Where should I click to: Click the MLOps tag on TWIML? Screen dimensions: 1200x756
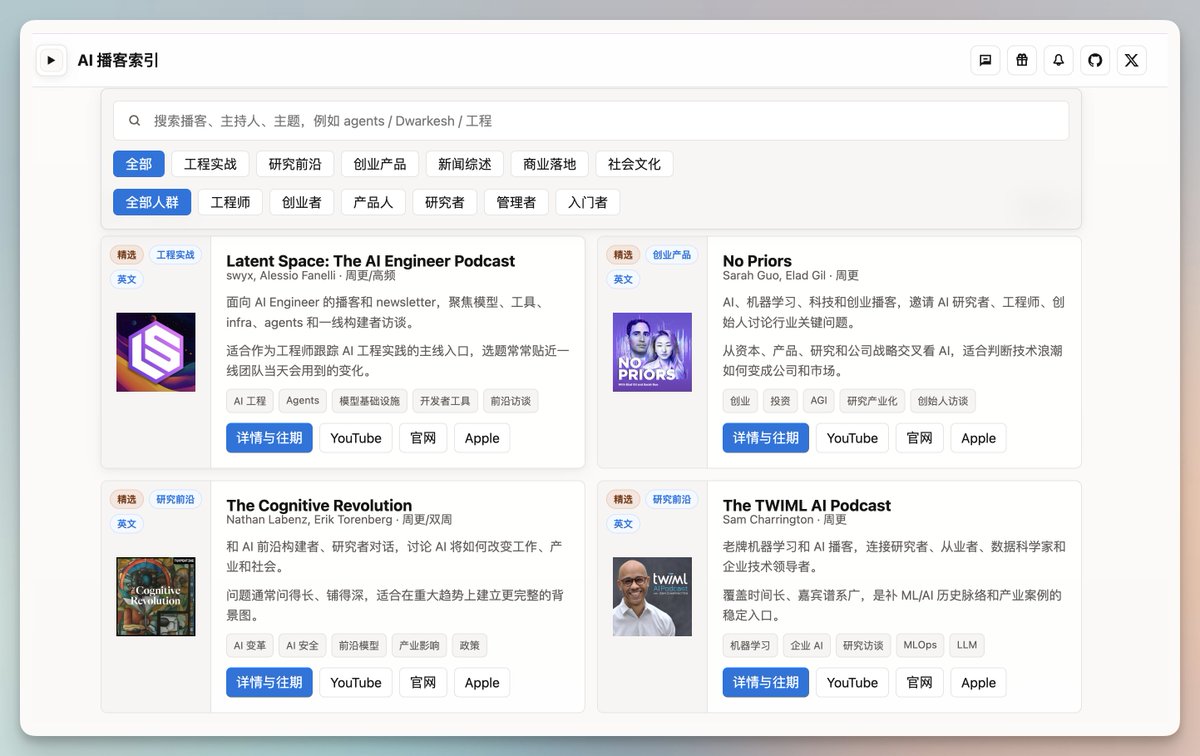920,645
